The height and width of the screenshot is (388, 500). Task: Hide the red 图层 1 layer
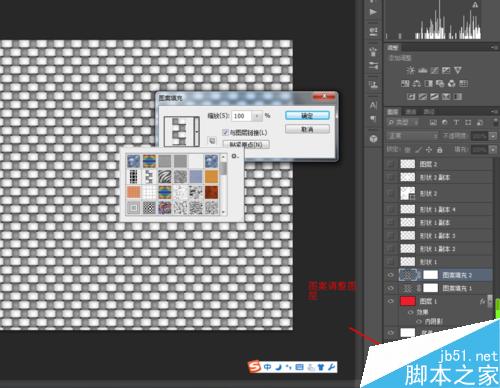(391, 301)
